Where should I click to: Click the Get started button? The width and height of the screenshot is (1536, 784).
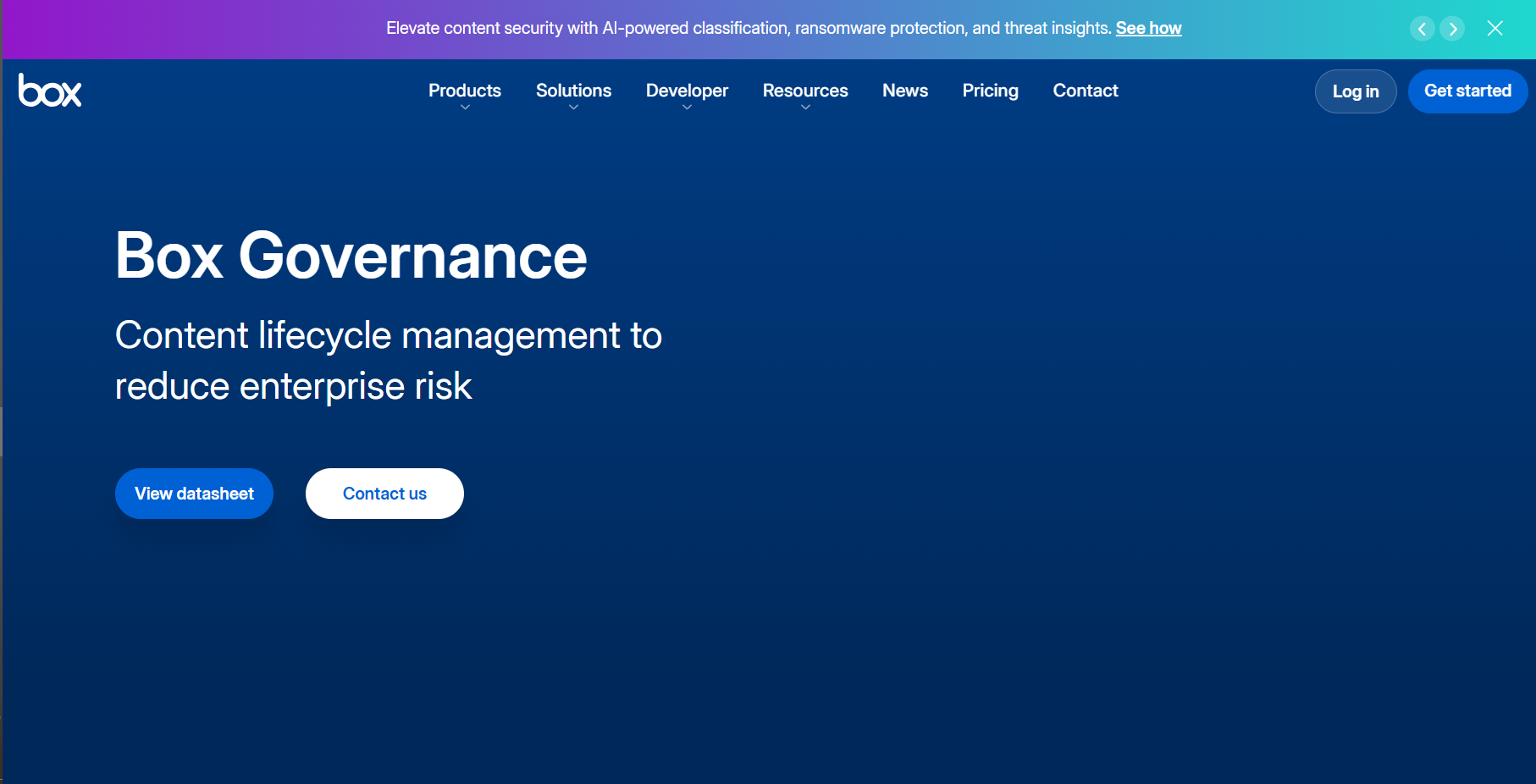pyautogui.click(x=1467, y=91)
